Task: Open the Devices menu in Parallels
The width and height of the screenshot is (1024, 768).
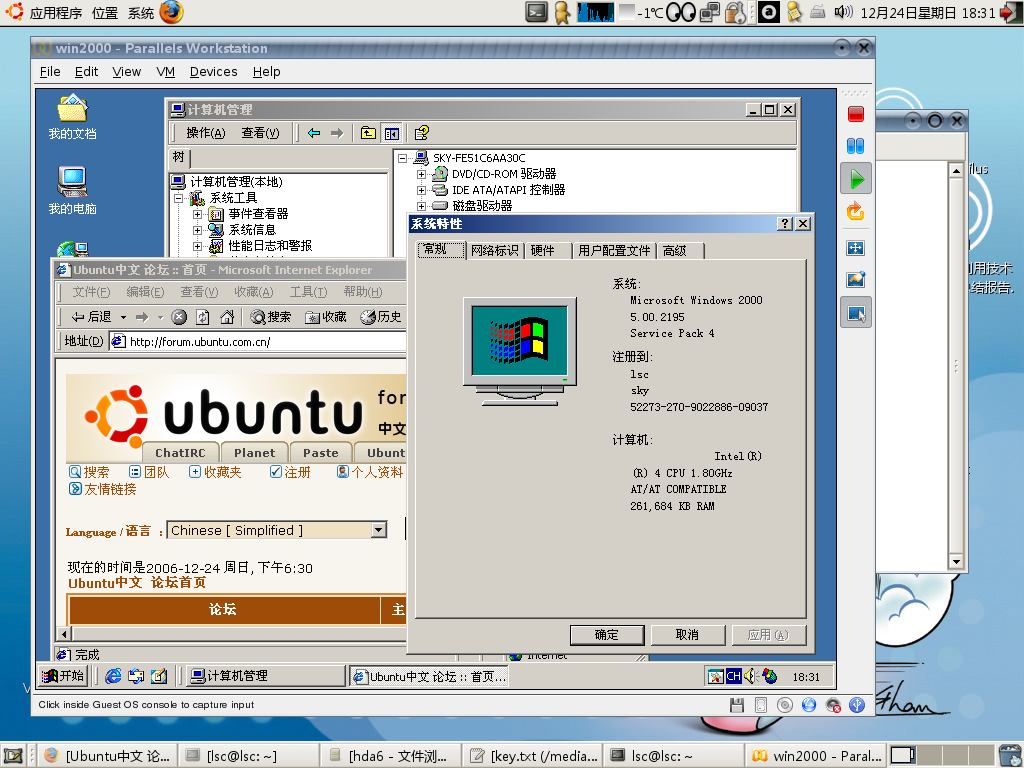Action: pos(214,72)
